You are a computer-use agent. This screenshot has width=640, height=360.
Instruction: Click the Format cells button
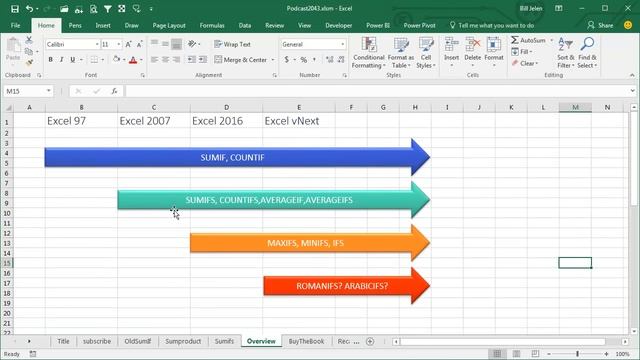(x=494, y=52)
